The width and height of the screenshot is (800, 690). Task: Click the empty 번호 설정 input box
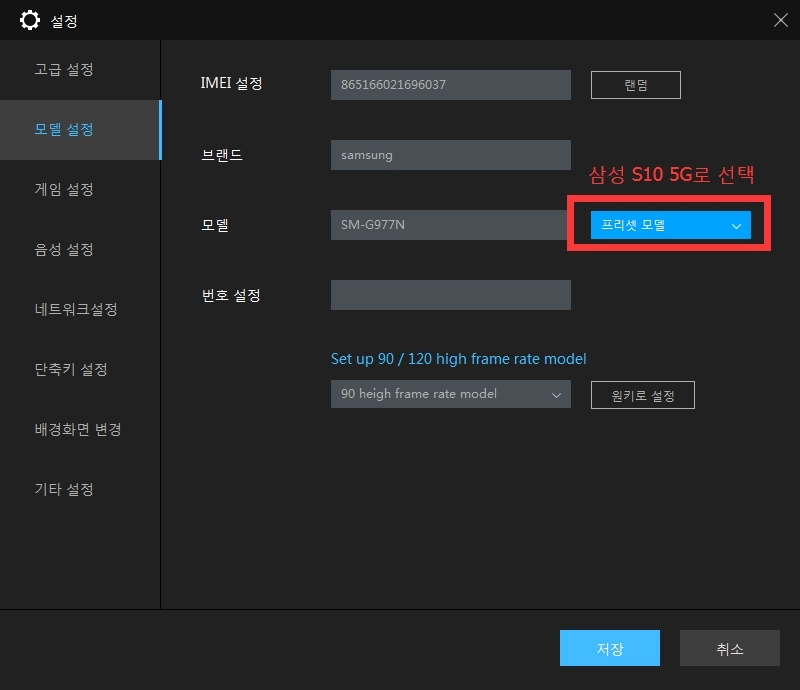click(450, 295)
